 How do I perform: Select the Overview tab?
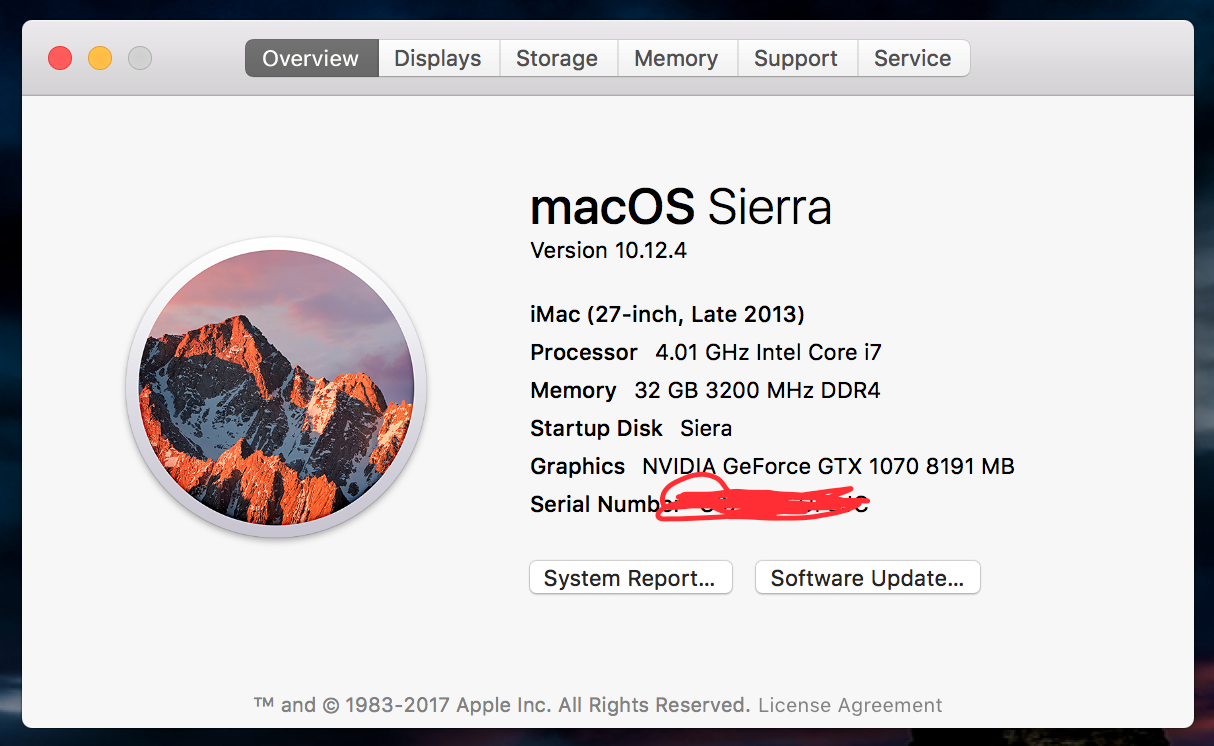coord(311,58)
